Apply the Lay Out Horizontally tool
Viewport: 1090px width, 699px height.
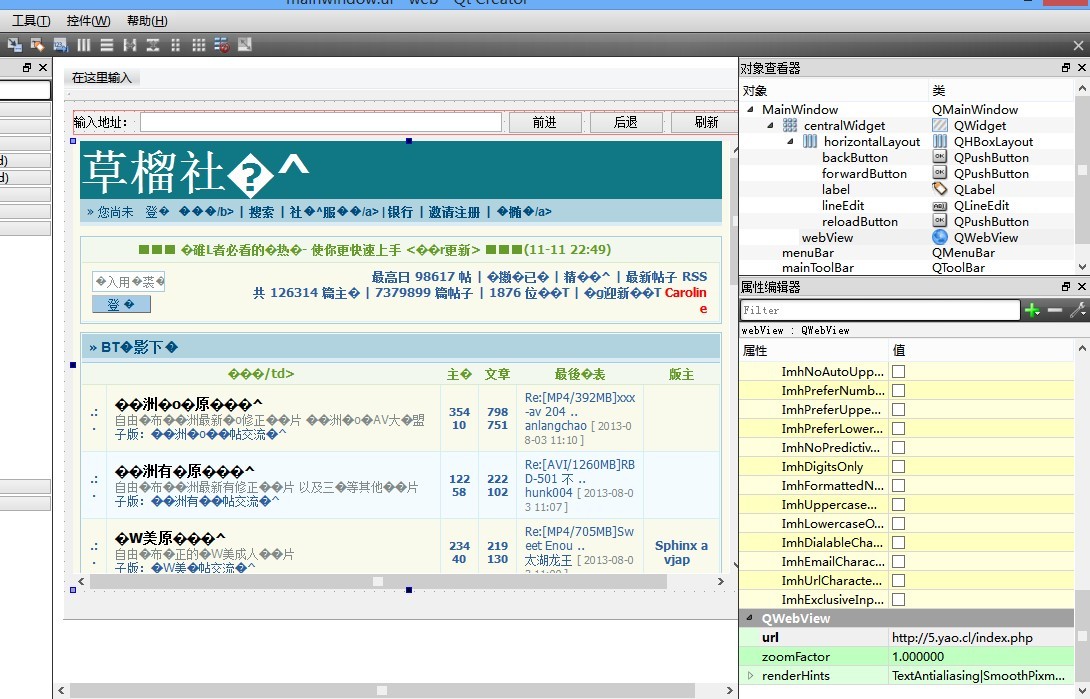click(83, 45)
